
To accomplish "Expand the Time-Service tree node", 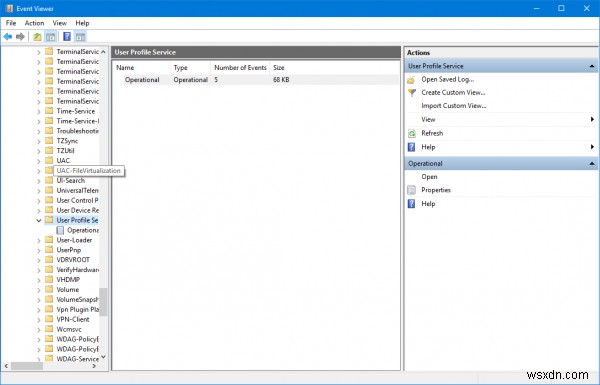I will tap(39, 112).
